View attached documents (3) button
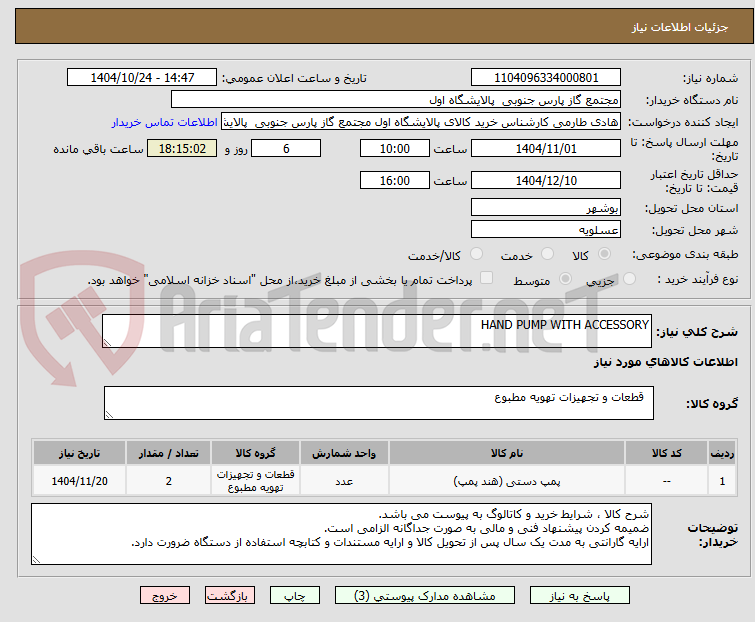This screenshot has height=622, width=755. [425, 596]
